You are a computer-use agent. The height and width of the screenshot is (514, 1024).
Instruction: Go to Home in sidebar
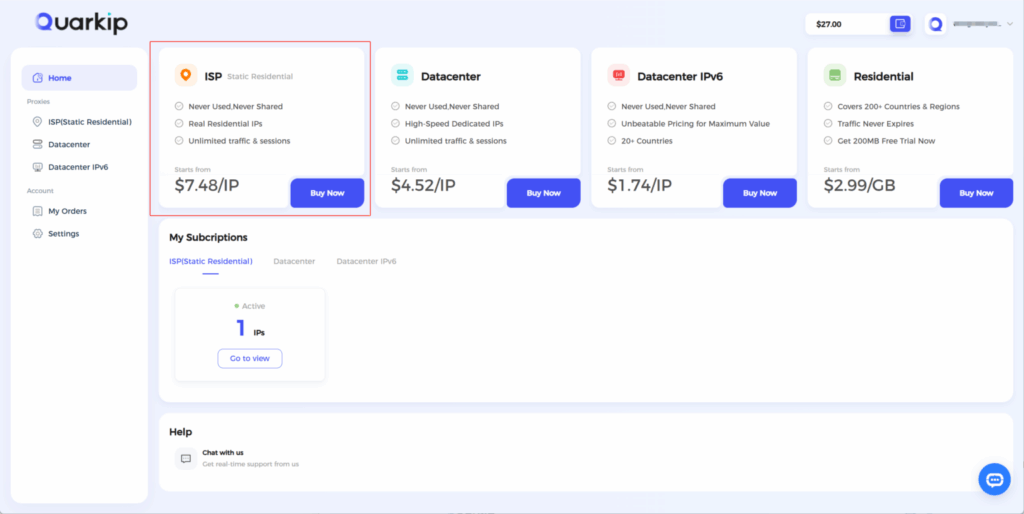click(80, 78)
